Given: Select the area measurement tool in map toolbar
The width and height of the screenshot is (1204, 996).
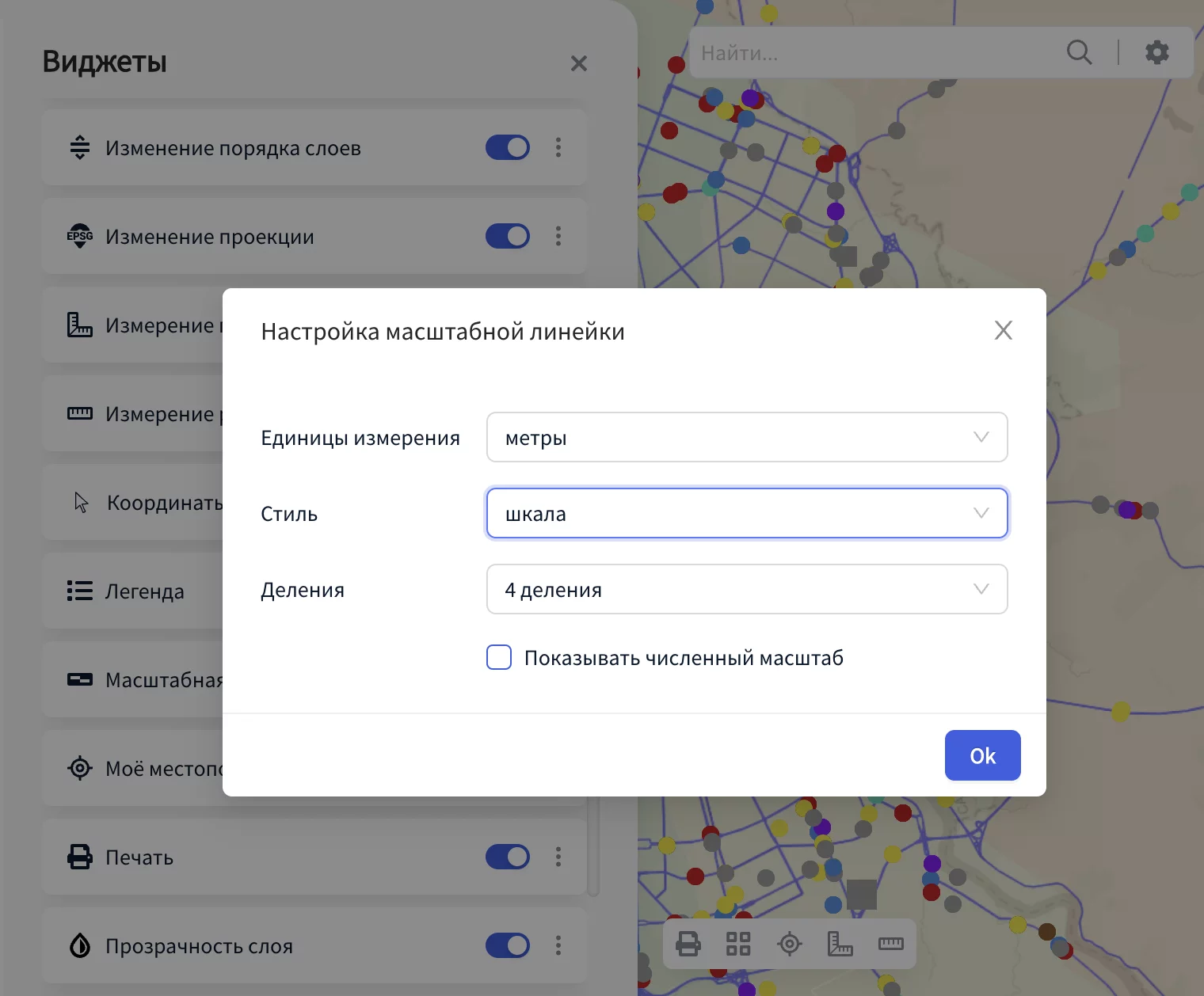Looking at the screenshot, I should tap(840, 944).
